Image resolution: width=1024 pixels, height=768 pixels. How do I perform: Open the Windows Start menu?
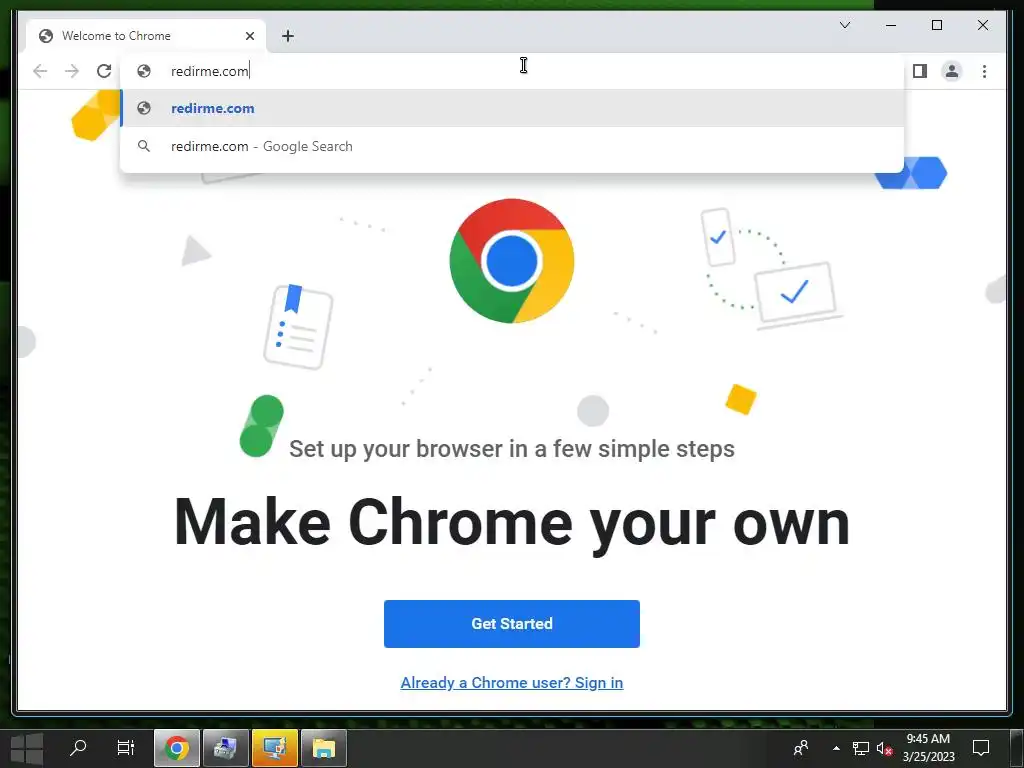click(x=27, y=748)
